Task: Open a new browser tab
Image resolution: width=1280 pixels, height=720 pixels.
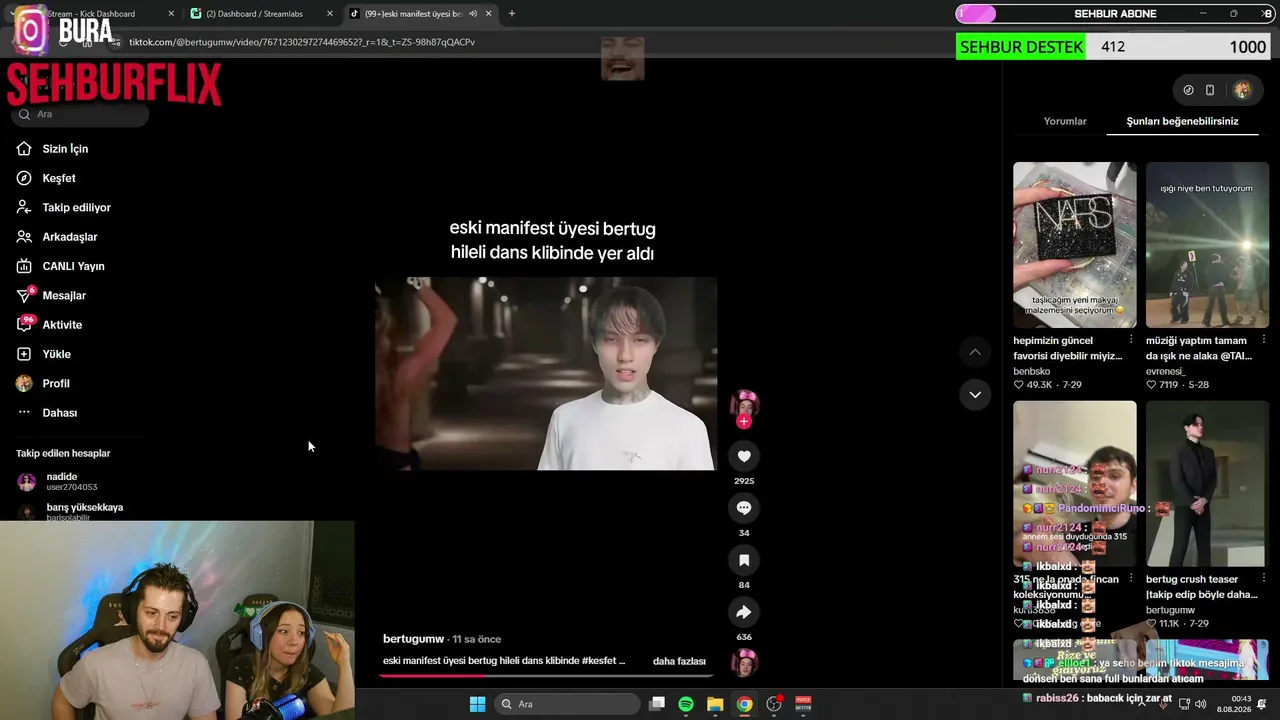Action: (512, 14)
